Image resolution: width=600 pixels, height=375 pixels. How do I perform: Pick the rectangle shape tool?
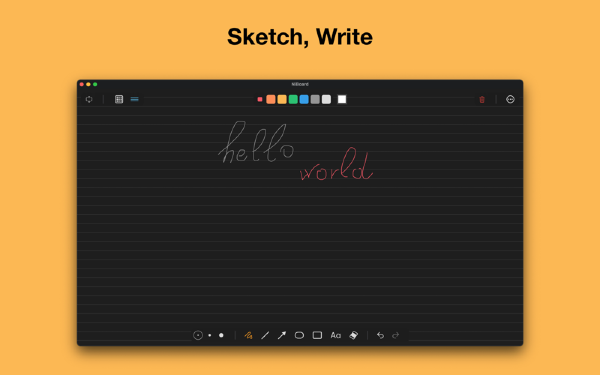pos(317,335)
